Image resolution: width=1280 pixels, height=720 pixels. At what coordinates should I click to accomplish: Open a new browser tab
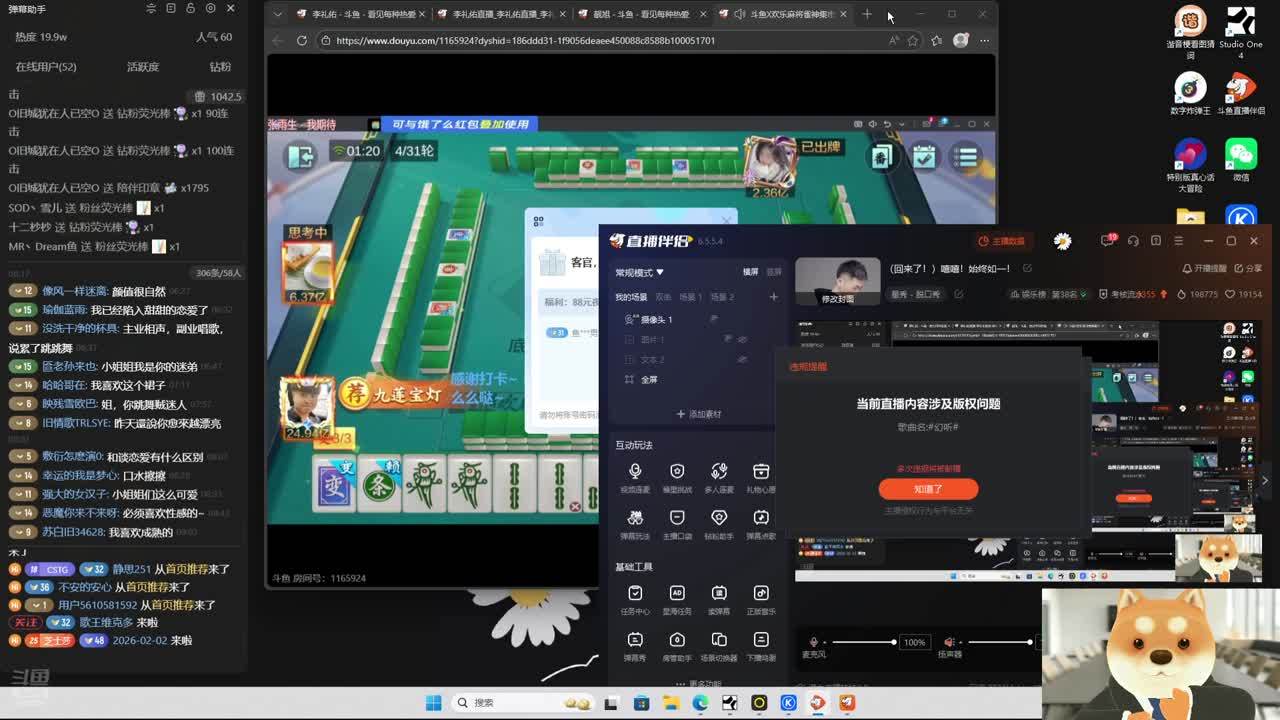[x=866, y=15]
